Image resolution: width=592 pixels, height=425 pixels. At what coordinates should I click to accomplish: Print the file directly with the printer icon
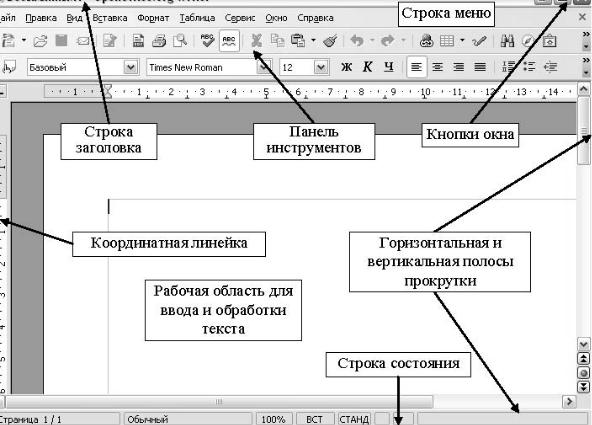pyautogui.click(x=159, y=41)
